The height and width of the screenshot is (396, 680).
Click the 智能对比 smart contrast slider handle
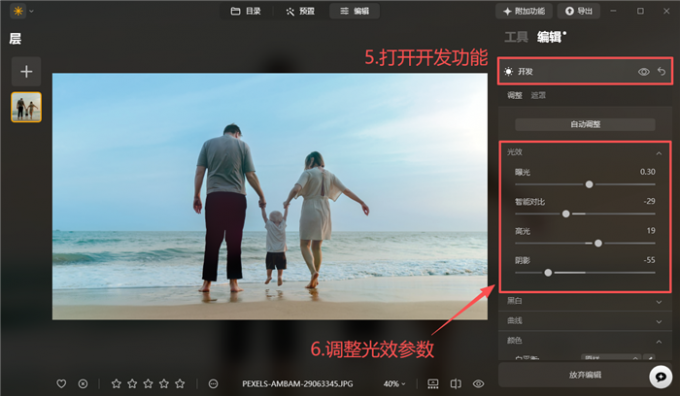[x=566, y=214]
